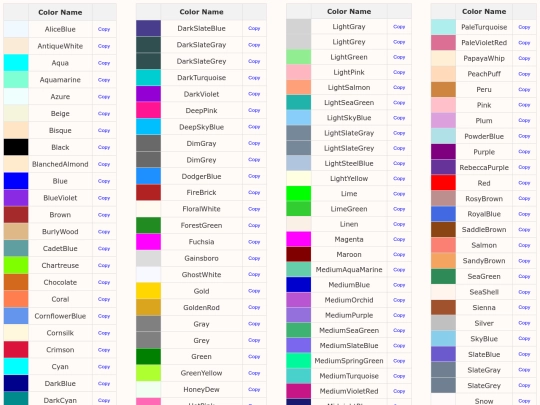540x405 pixels.
Task: Click the LightSteelBlue name cell
Action: pos(349,163)
